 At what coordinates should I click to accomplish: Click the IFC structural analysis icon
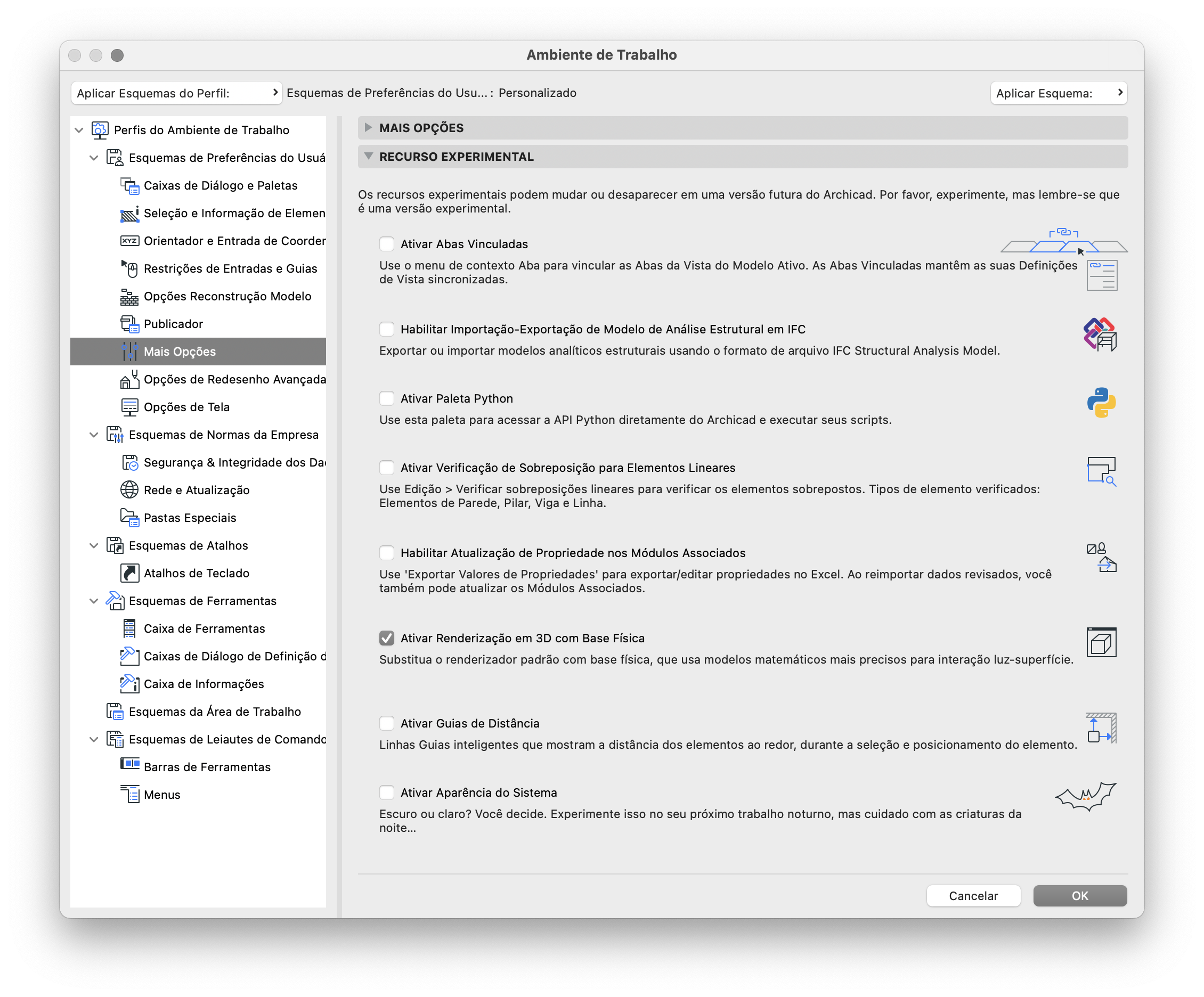click(1100, 334)
